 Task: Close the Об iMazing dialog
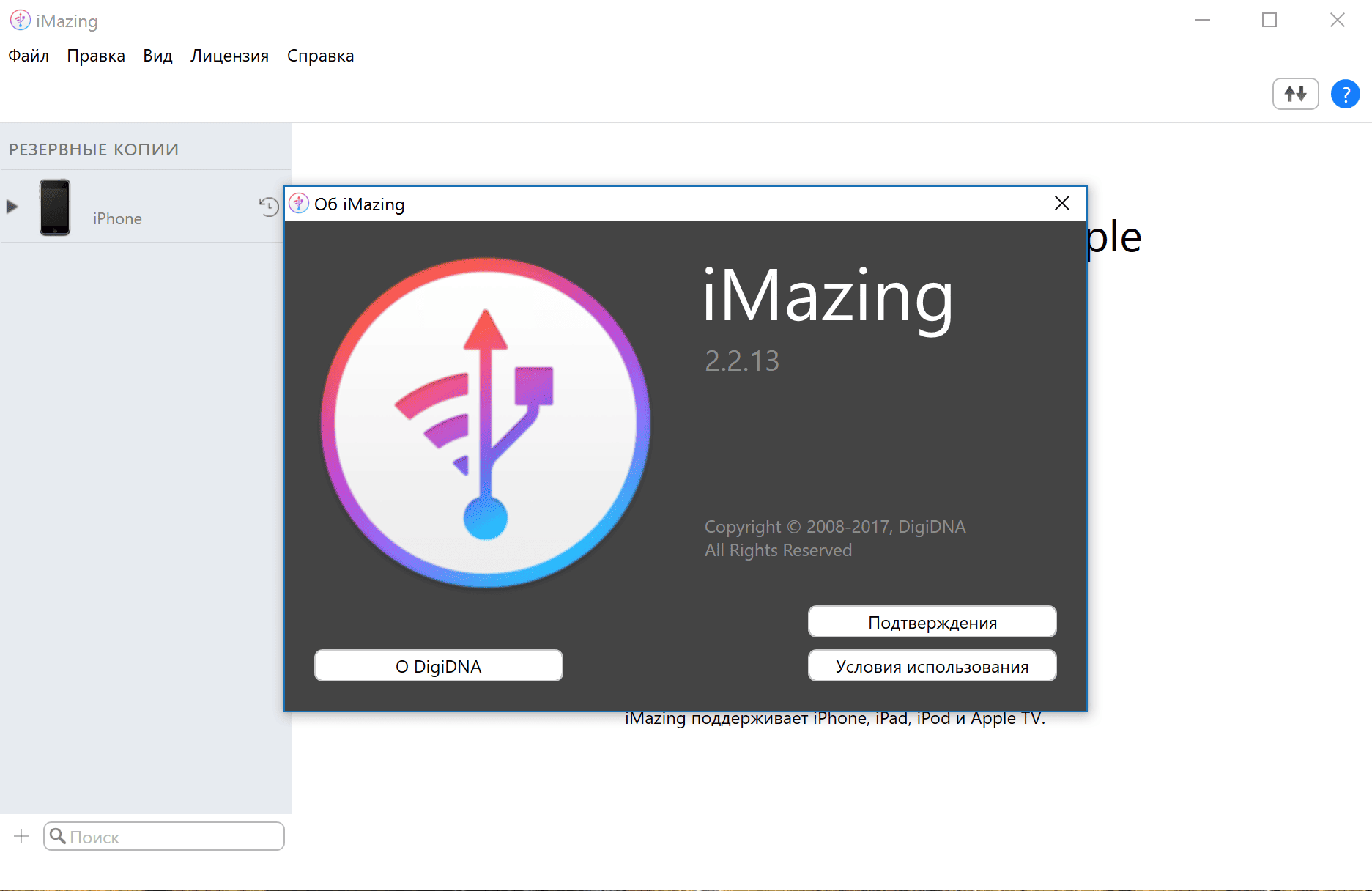pos(1062,203)
